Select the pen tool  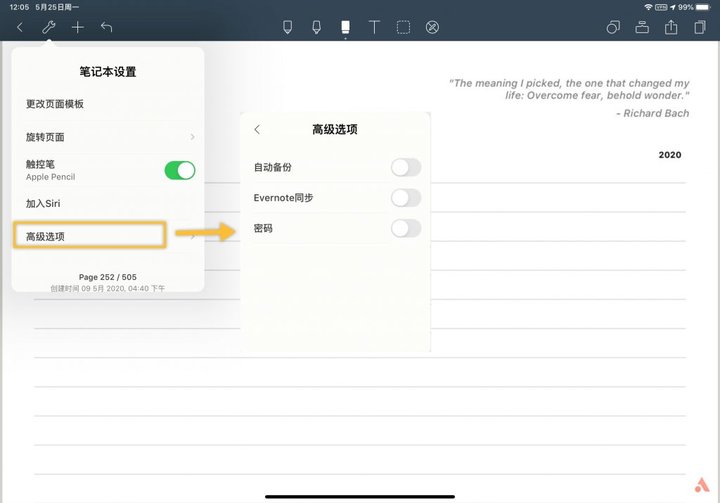pos(287,27)
